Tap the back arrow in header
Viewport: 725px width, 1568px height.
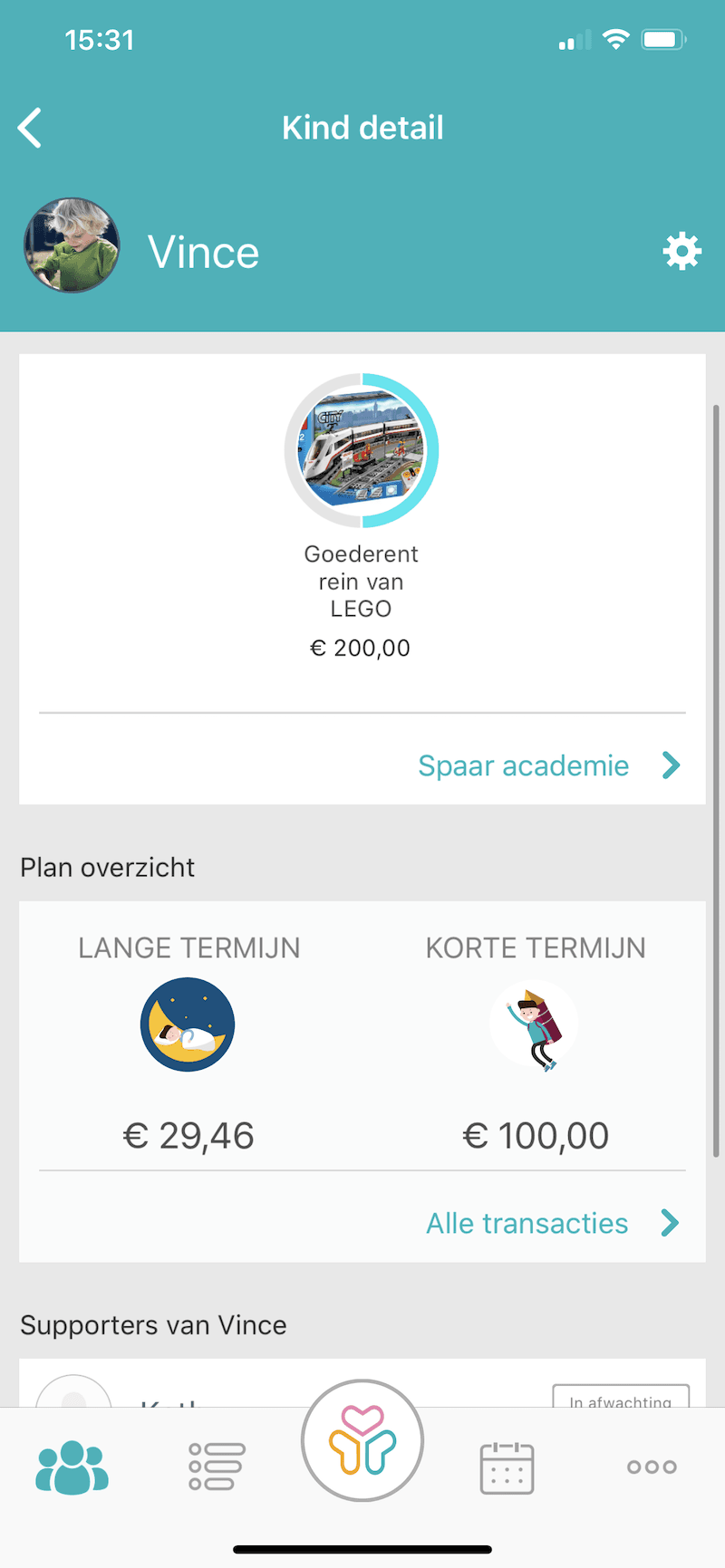[x=31, y=128]
